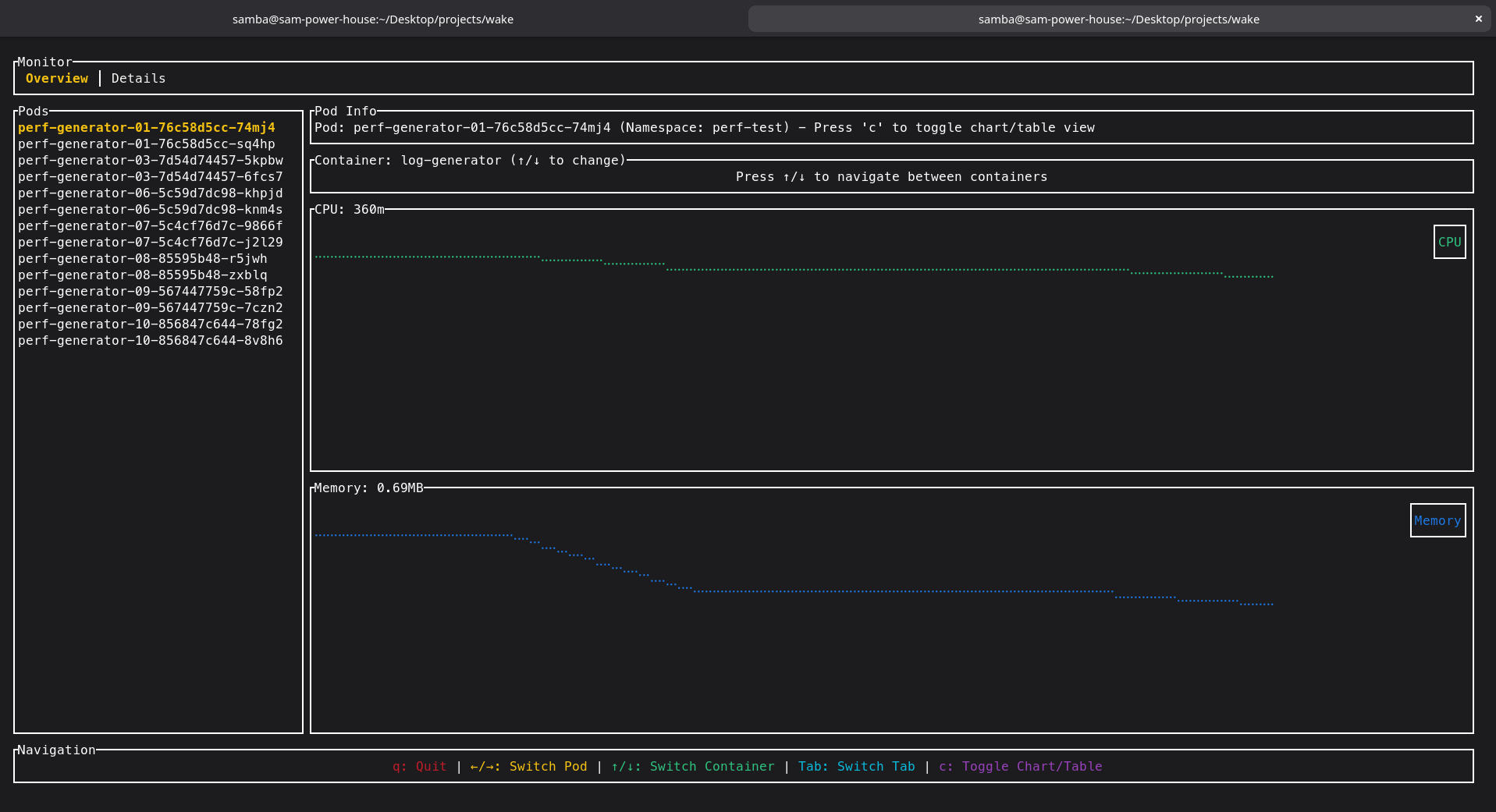Screen dimensions: 1496x812
Task: Close the terminal tab with the x
Action: [x=1478, y=19]
